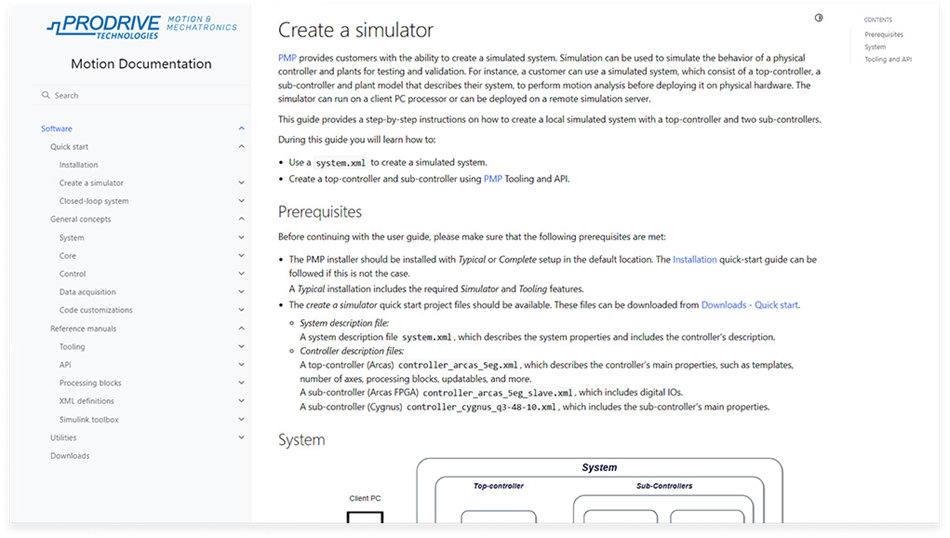950x538 pixels.
Task: Select Processing blocks in sidebar
Action: click(90, 383)
